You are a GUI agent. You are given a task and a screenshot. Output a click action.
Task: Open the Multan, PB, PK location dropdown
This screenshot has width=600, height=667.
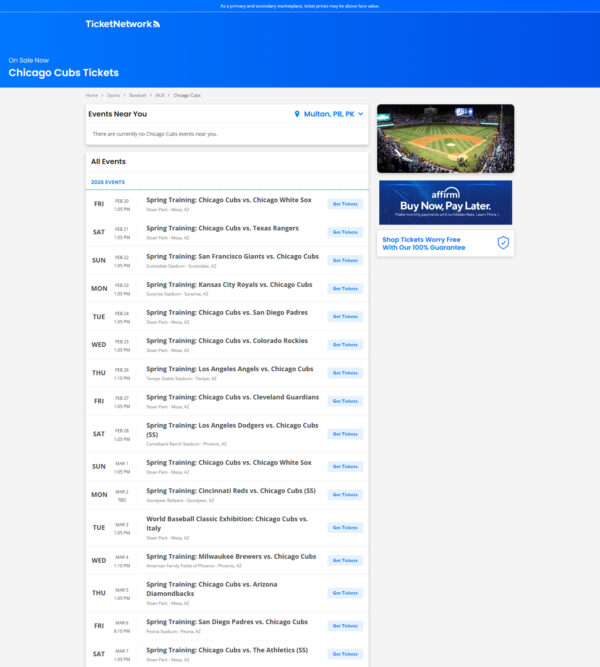[x=329, y=114]
